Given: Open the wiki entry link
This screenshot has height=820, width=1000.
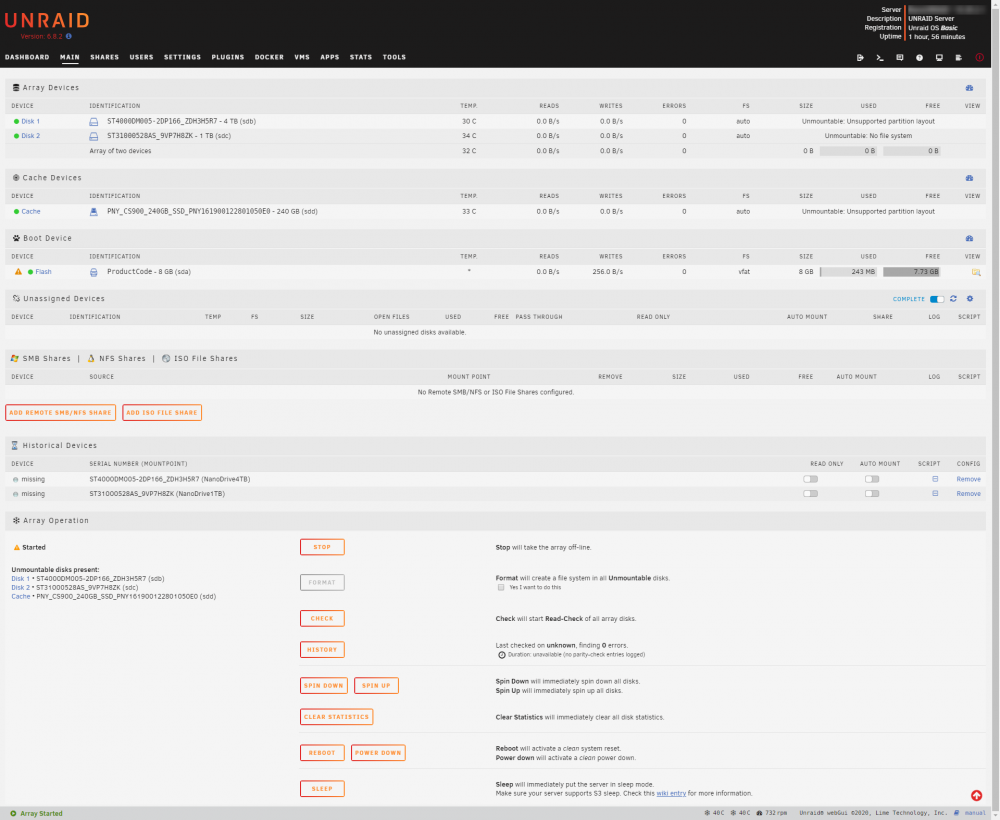Looking at the screenshot, I should pos(671,793).
